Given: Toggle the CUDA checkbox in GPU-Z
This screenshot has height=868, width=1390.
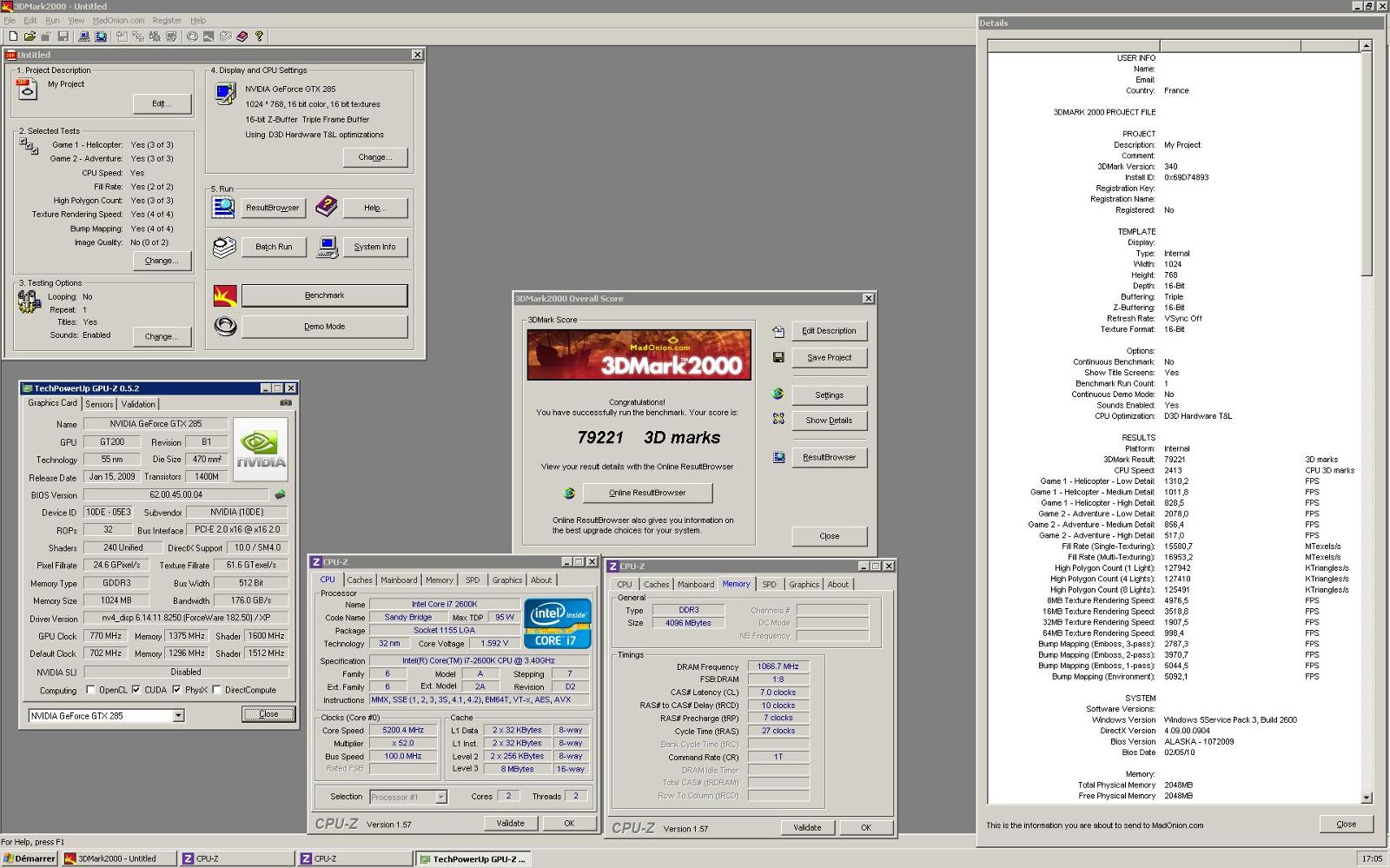Looking at the screenshot, I should pyautogui.click(x=136, y=690).
